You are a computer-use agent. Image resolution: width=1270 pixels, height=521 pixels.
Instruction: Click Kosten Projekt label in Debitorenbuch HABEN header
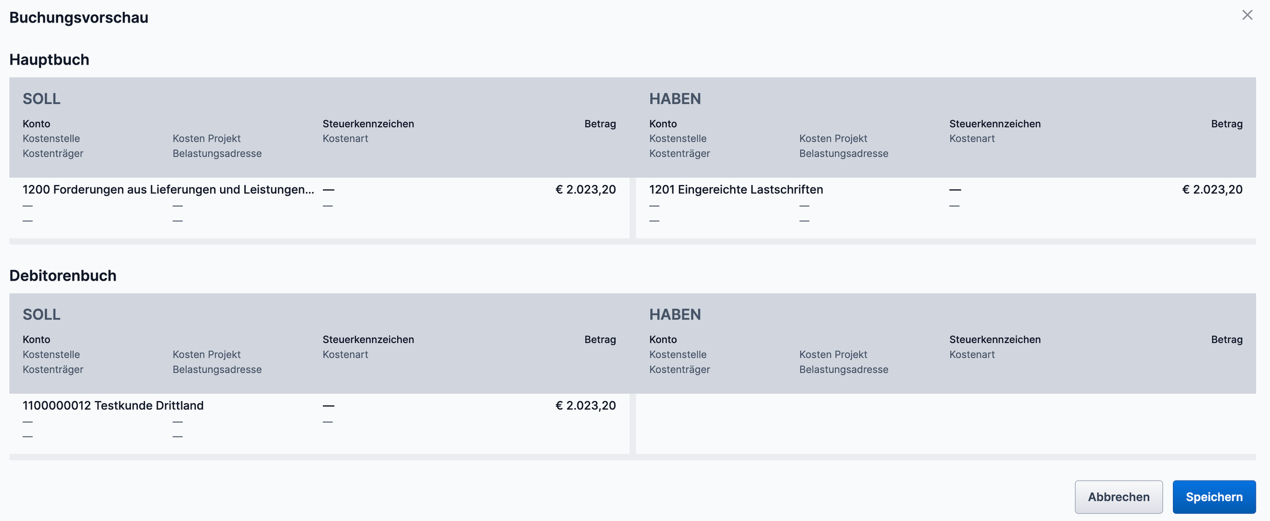pyautogui.click(x=833, y=354)
